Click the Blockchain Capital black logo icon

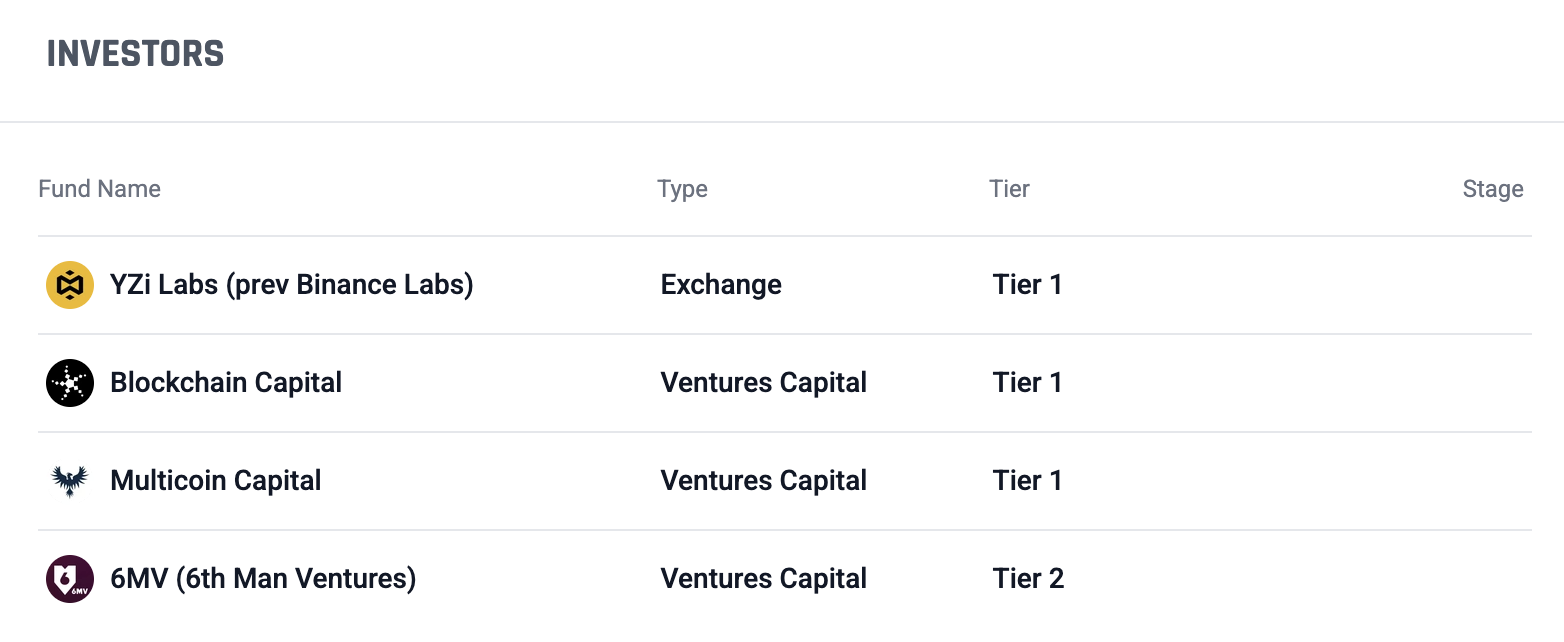click(70, 383)
